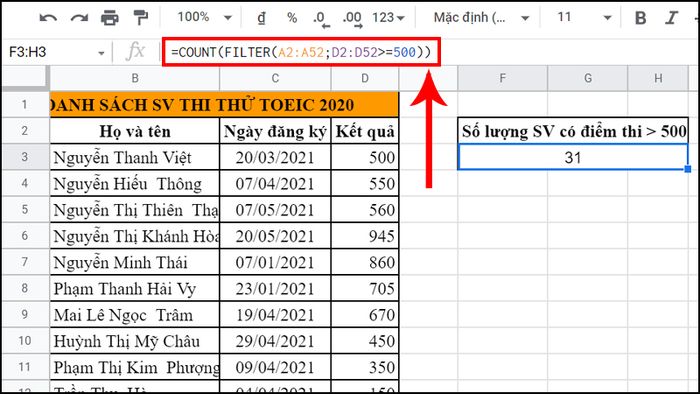
Task: Click date cell 20/05/2021
Action: 275,236
